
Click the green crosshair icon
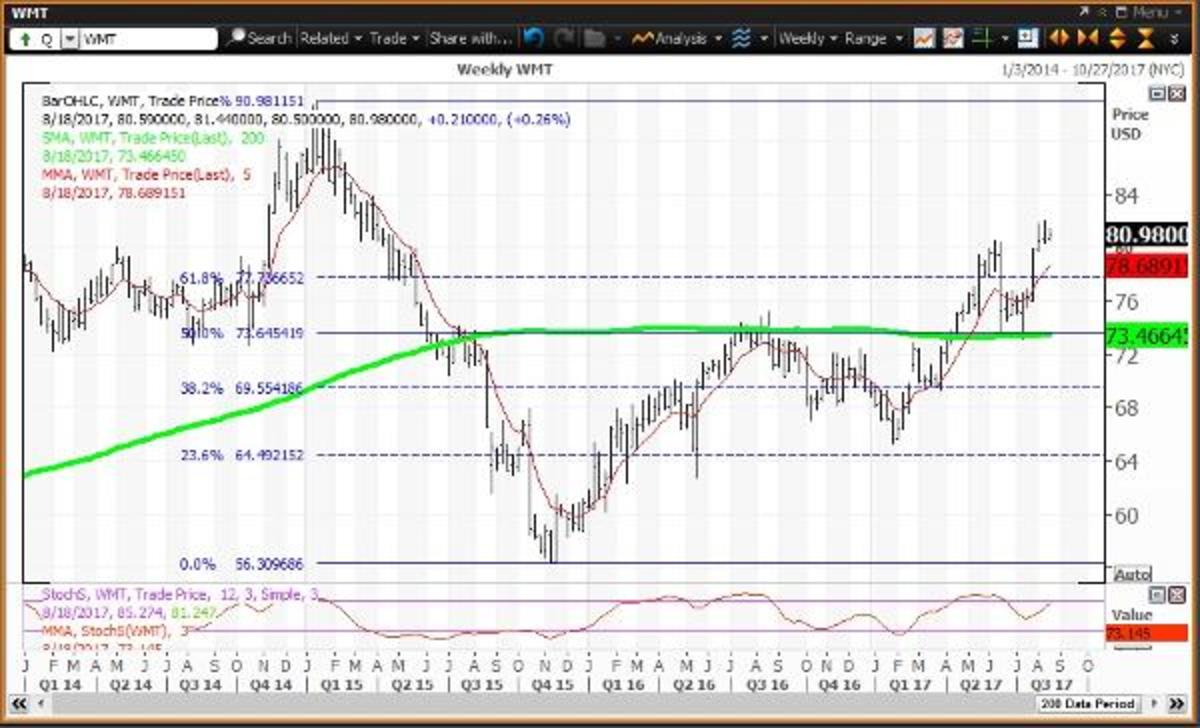pyautogui.click(x=982, y=38)
